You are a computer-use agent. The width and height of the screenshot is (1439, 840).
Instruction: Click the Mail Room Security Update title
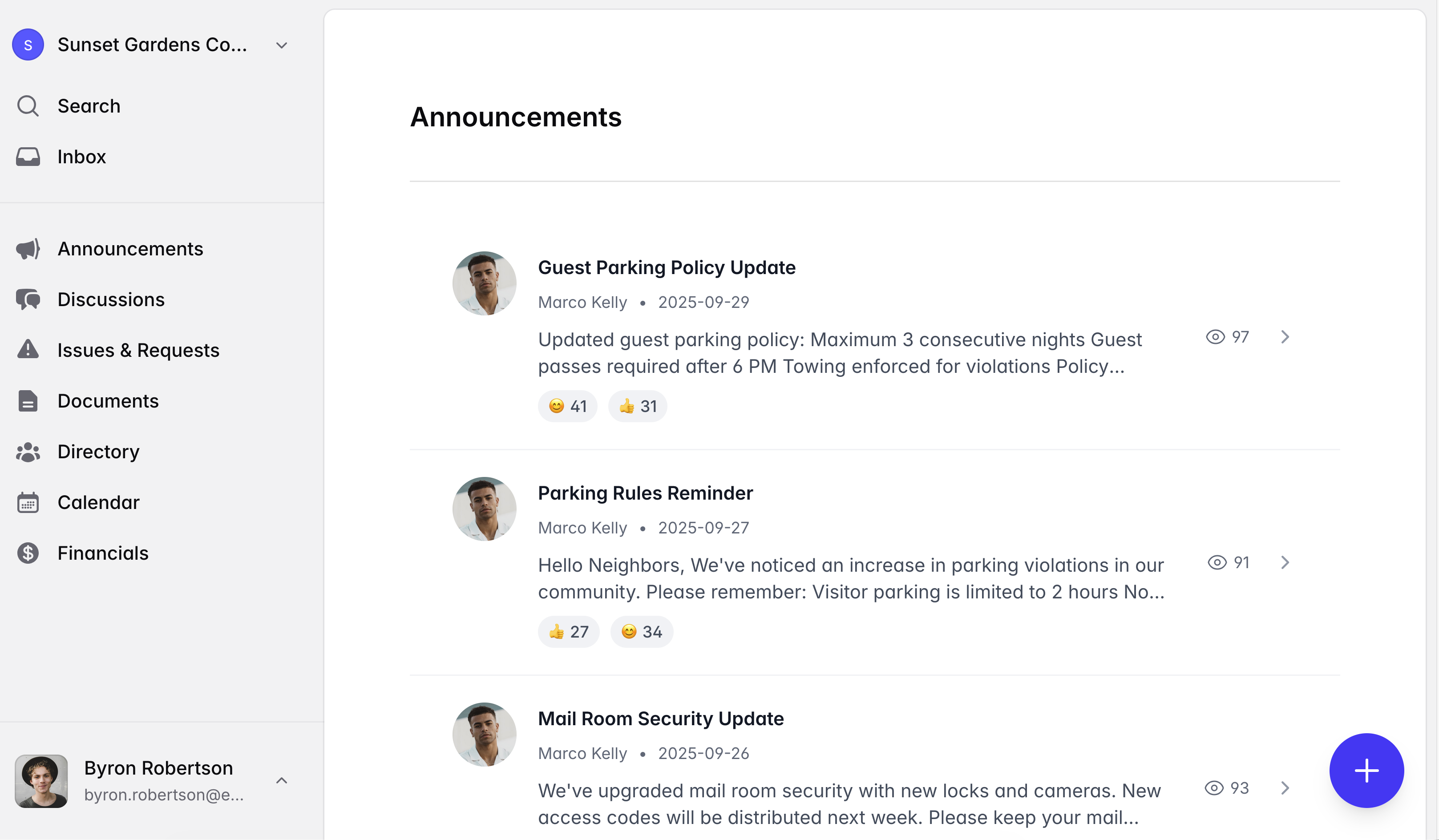pos(661,719)
